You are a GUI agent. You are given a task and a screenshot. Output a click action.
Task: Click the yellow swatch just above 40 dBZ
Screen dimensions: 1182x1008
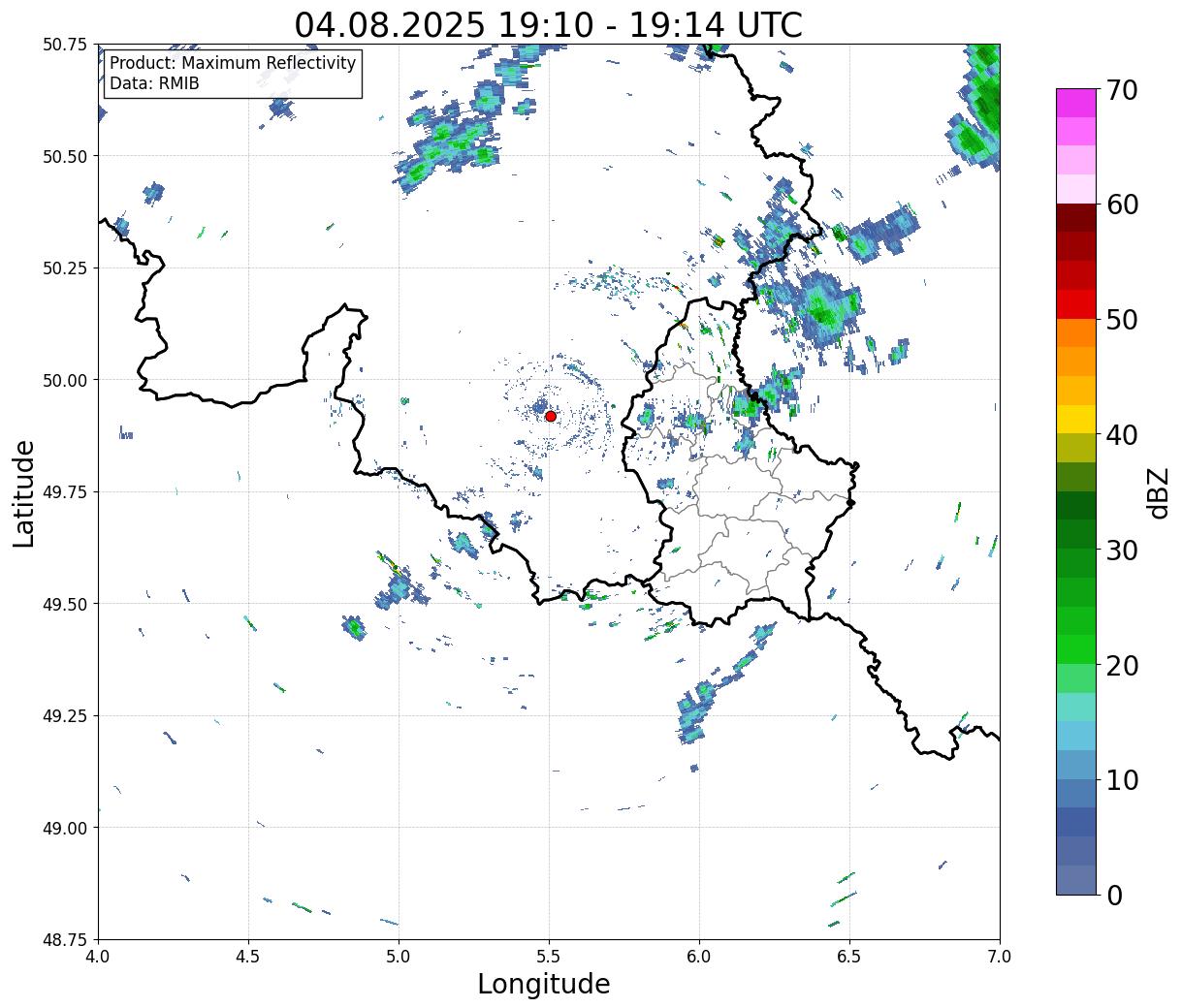coord(1075,419)
